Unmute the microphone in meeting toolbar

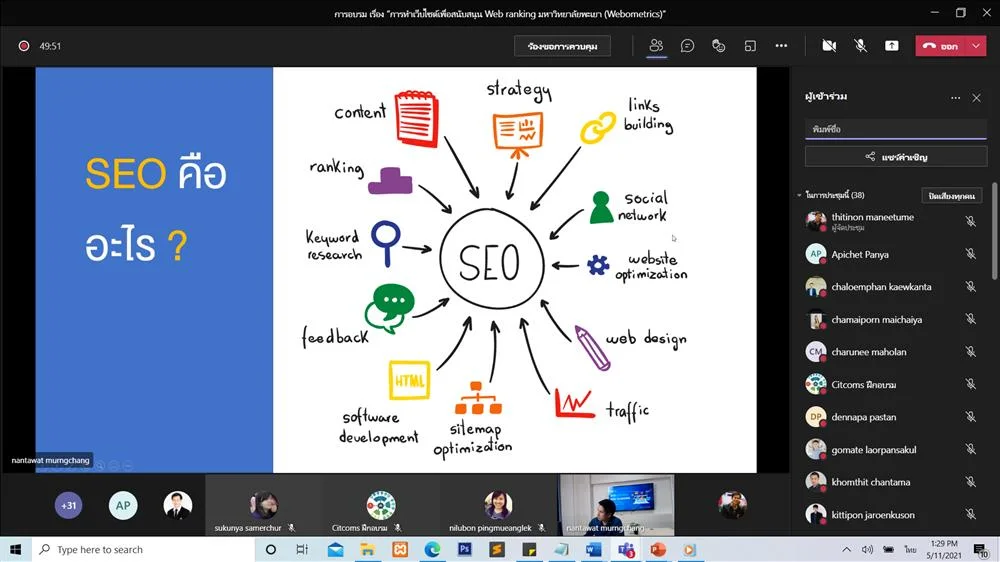[x=860, y=46]
